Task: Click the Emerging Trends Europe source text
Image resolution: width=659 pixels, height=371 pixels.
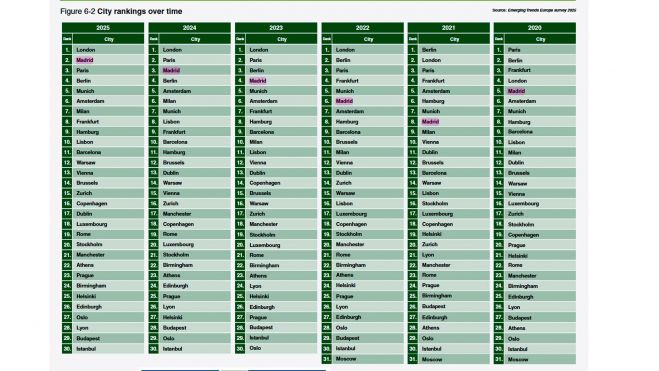Action: [x=534, y=10]
